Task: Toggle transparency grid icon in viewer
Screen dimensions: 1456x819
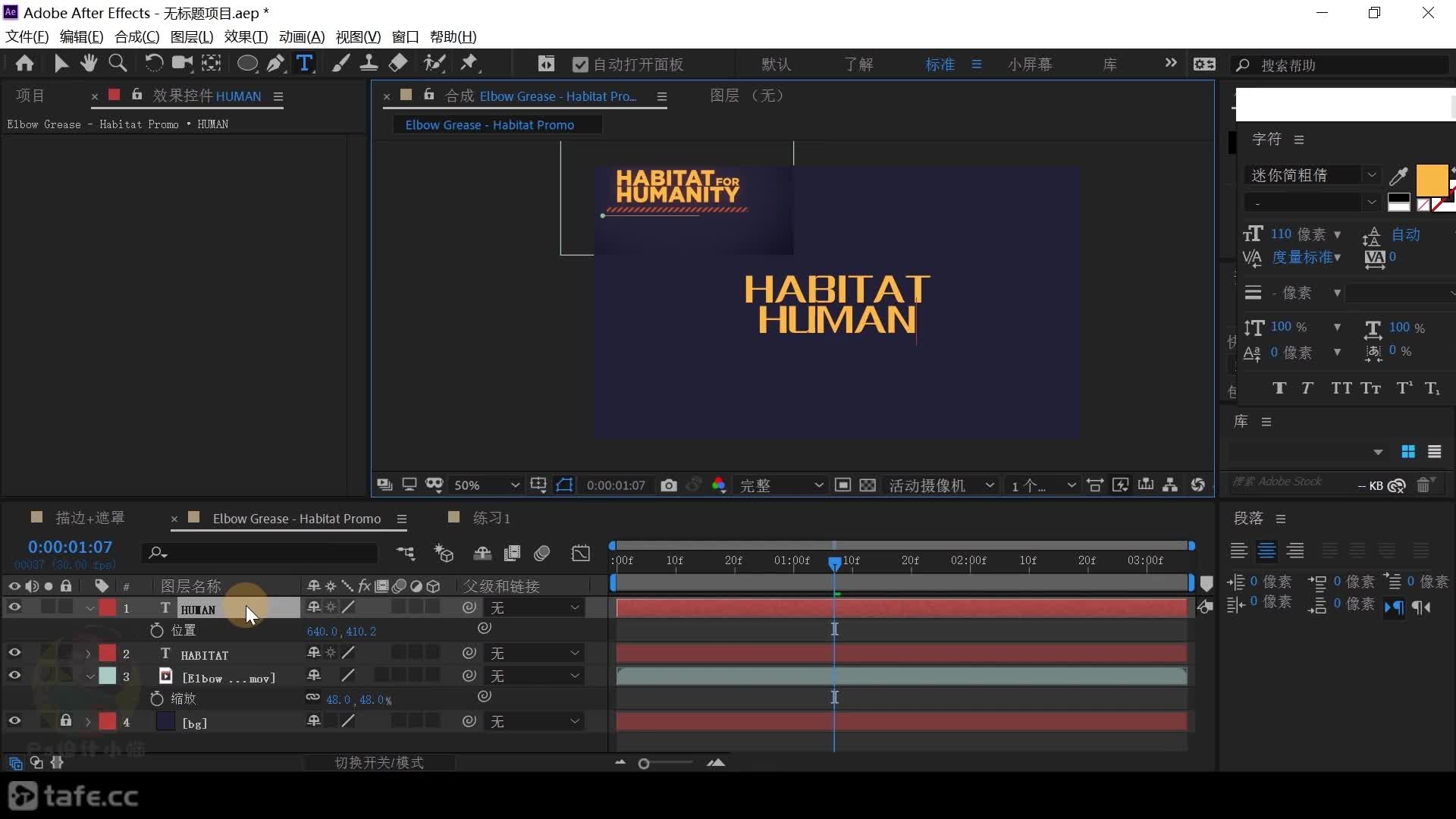Action: tap(868, 485)
